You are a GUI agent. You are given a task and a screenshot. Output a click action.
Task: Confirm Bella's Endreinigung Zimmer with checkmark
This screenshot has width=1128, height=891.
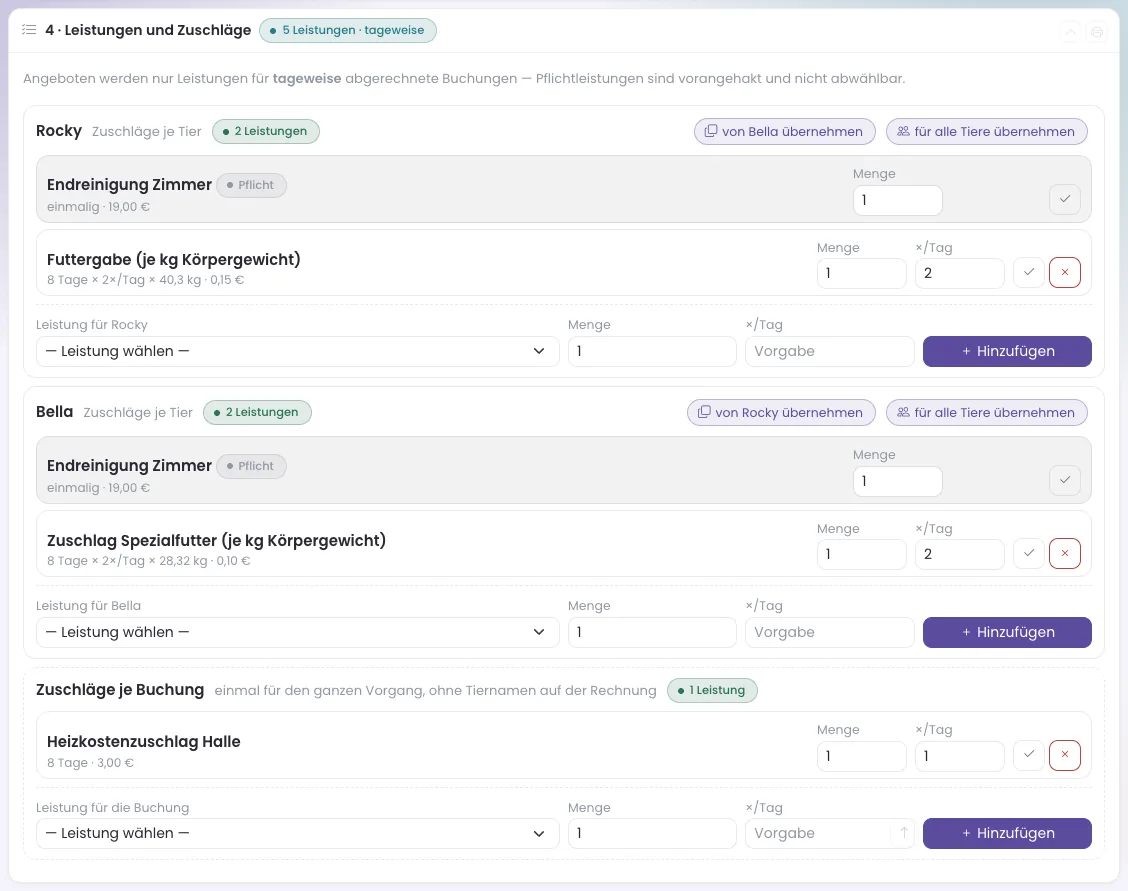tap(1065, 480)
